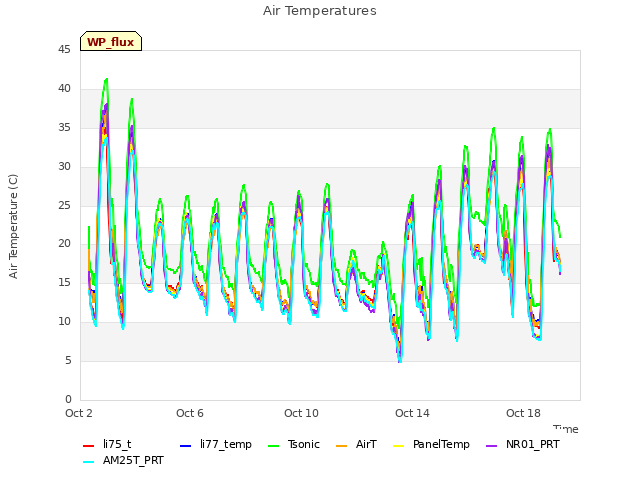Toggle the li77_temp legend entry
The width and height of the screenshot is (640, 480).
click(x=216, y=444)
